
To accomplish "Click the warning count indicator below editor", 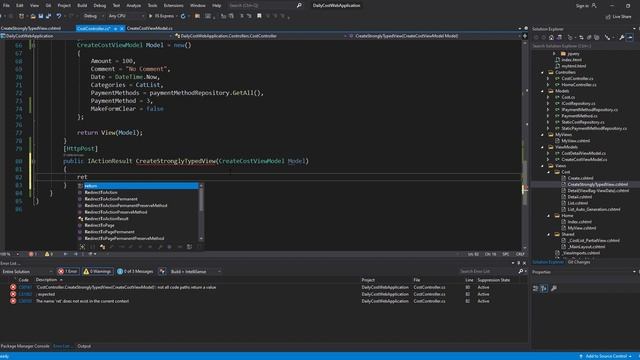I will coord(49,254).
